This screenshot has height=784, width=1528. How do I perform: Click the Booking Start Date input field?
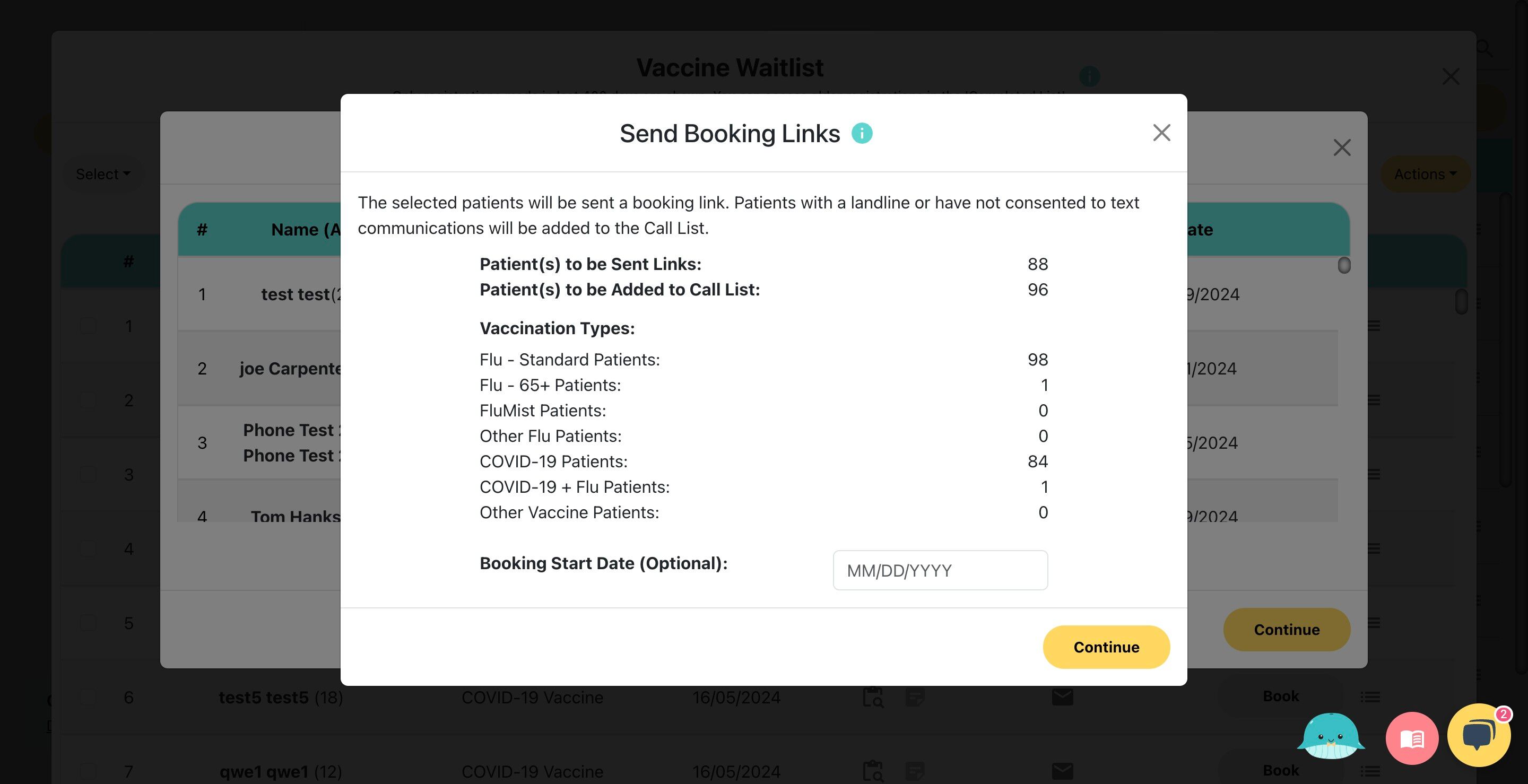coord(940,570)
